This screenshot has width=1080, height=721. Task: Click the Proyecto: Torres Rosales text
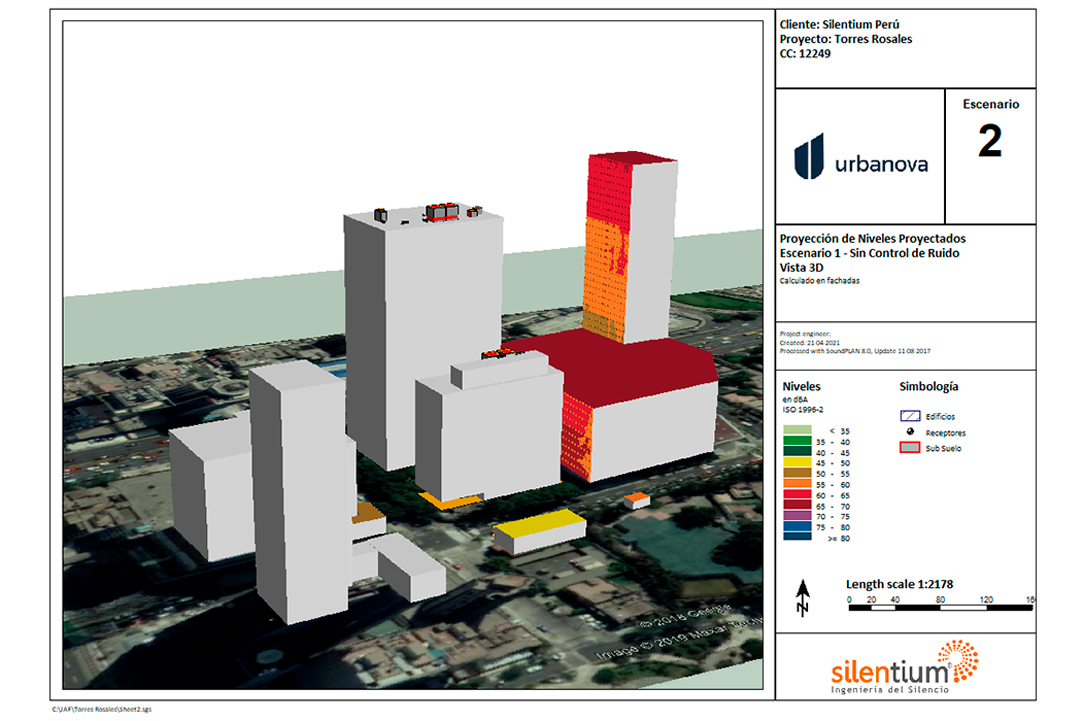point(845,40)
